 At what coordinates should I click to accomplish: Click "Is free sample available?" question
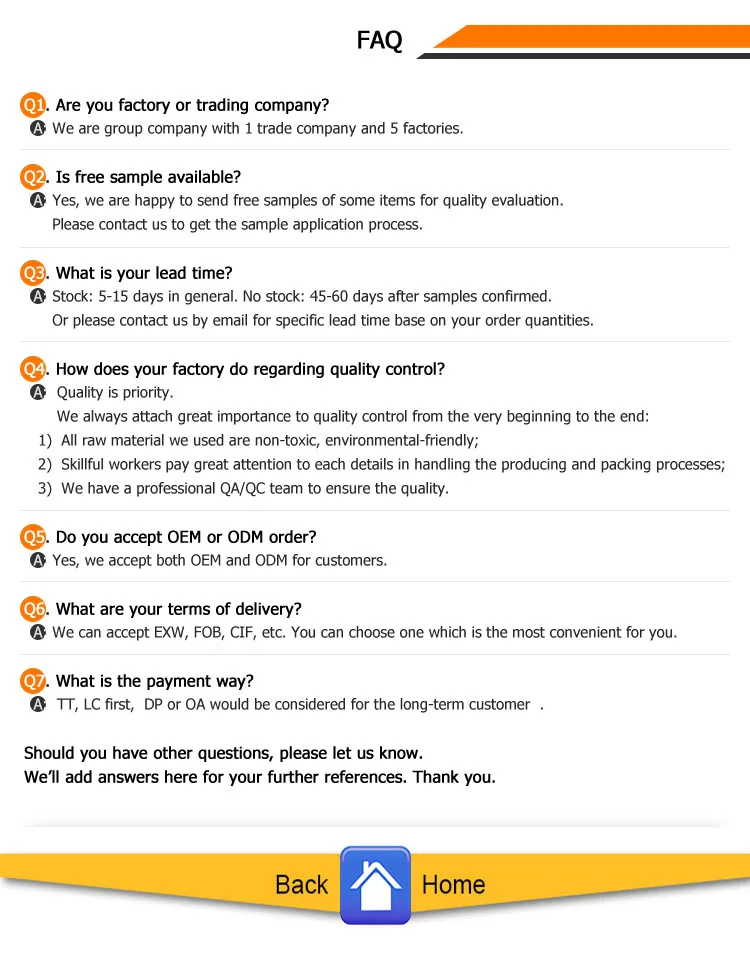[x=148, y=177]
